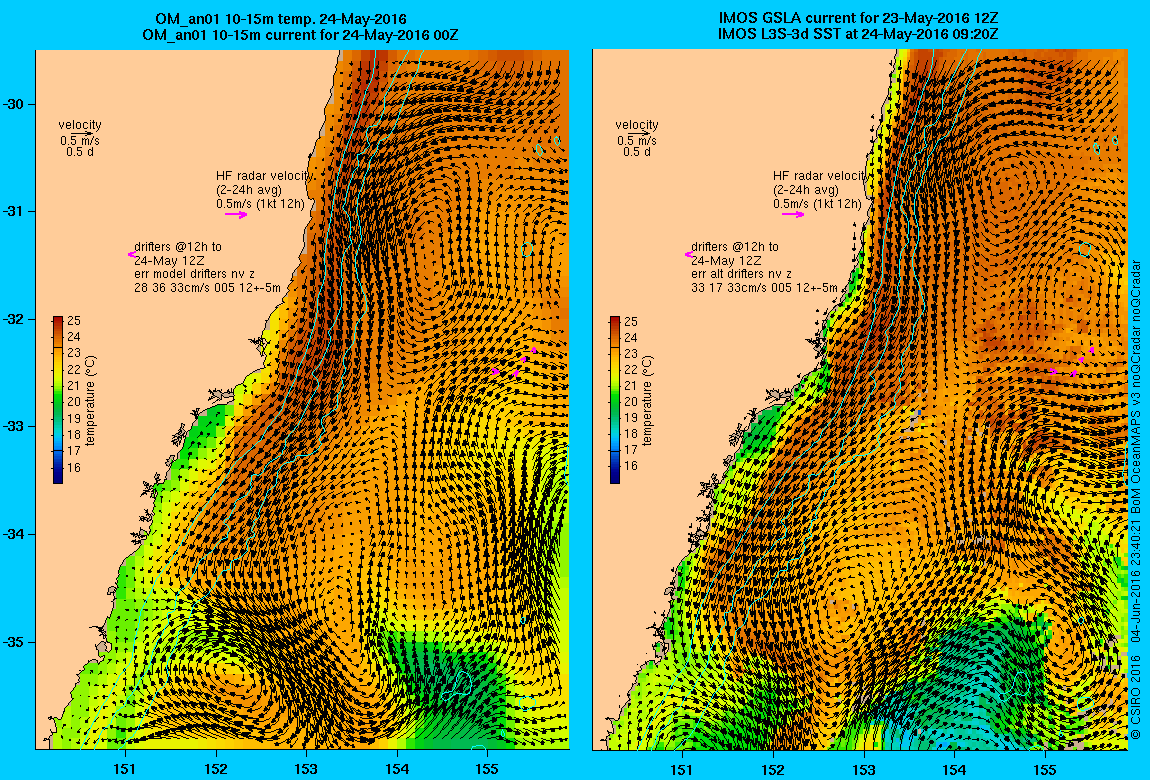Click longitude label '155' under left map
This screenshot has width=1150, height=780.
(487, 769)
